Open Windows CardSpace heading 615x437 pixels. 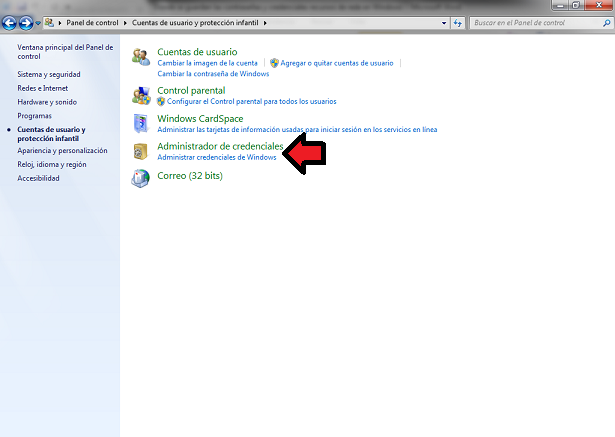pyautogui.click(x=200, y=118)
